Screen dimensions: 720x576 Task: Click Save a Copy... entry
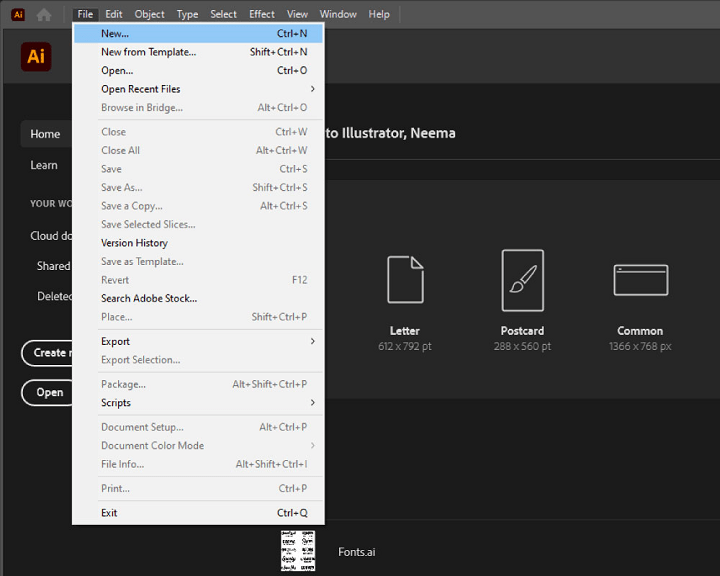pyautogui.click(x=198, y=206)
